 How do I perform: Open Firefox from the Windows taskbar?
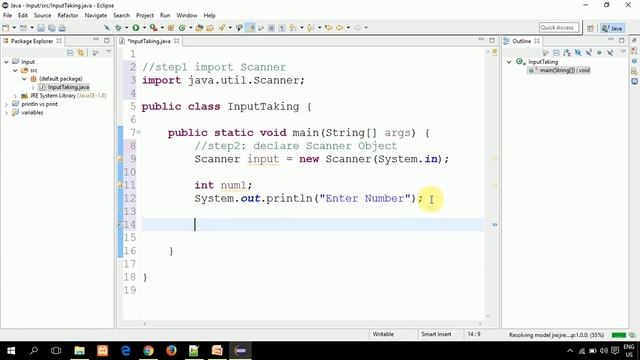click(x=171, y=350)
